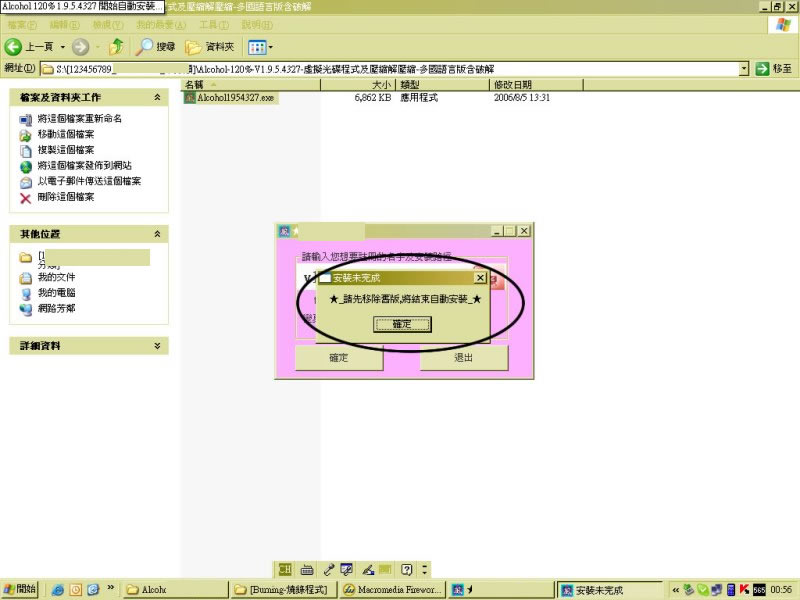
Task: Click the system tray clock 00:56
Action: click(781, 590)
